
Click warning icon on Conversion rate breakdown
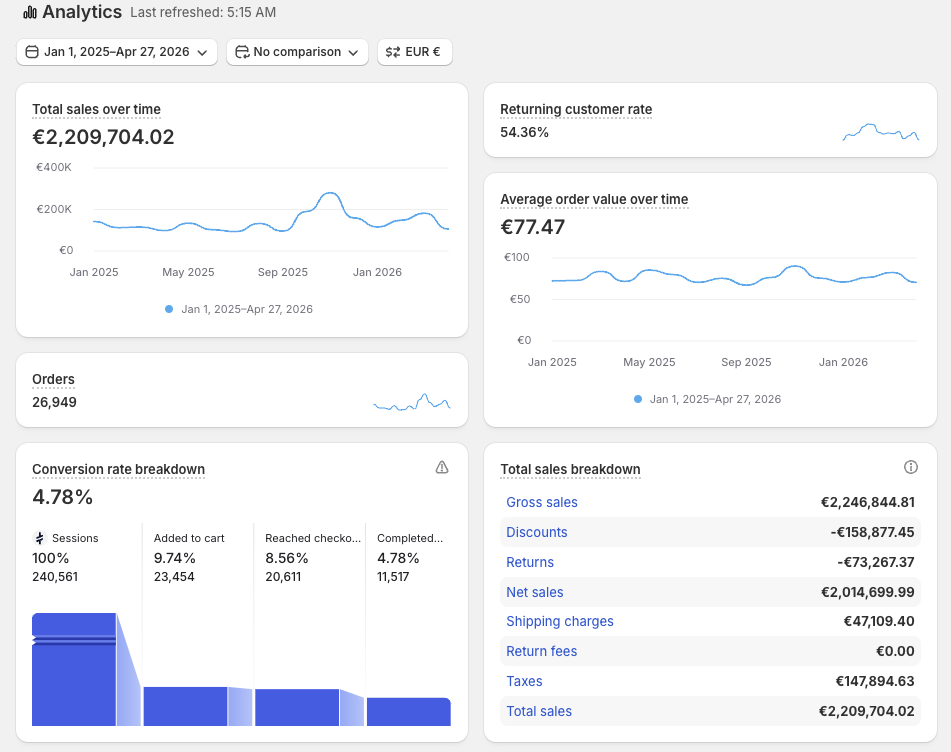click(442, 467)
